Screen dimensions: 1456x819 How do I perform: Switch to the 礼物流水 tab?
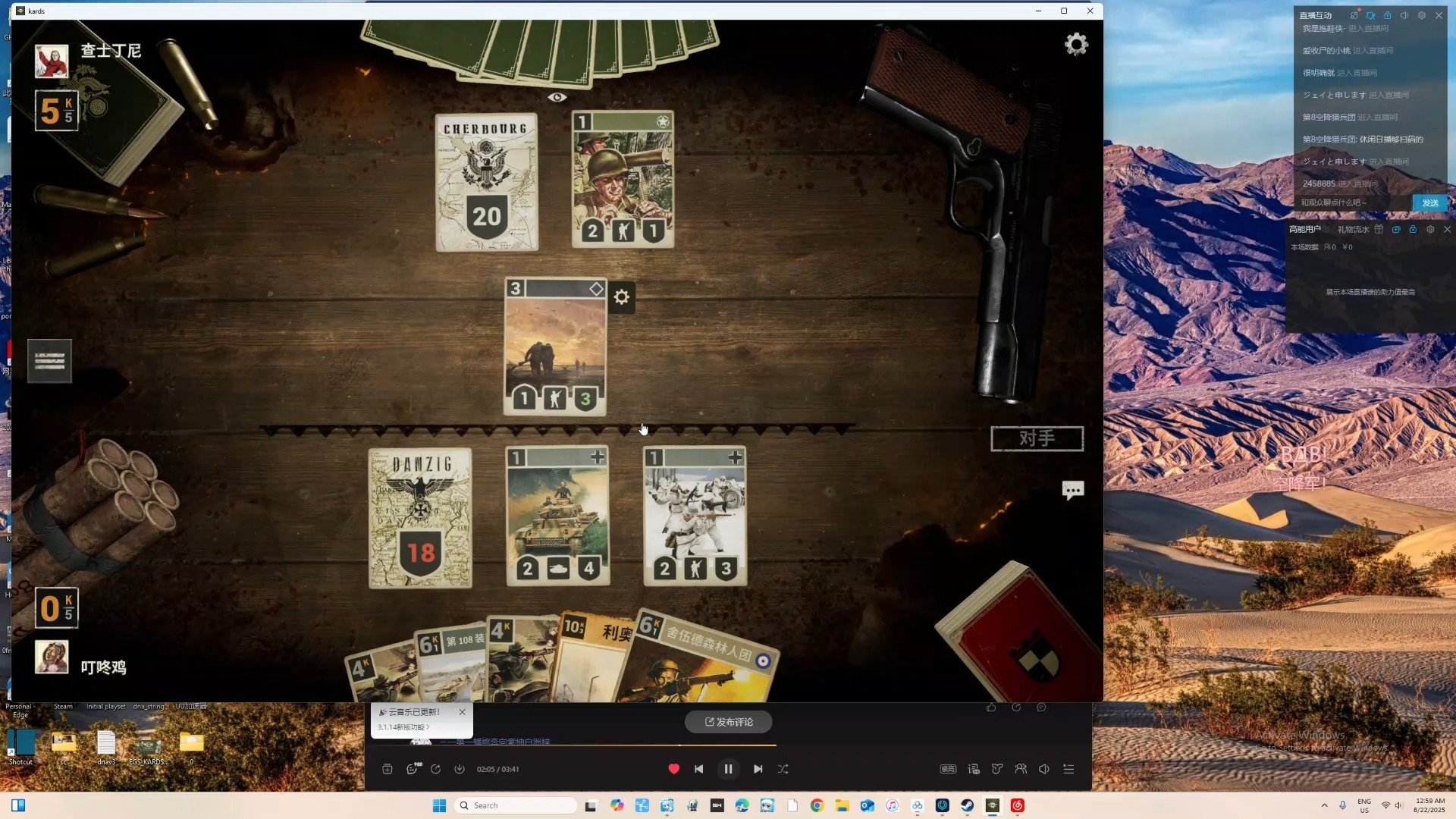click(x=1353, y=229)
